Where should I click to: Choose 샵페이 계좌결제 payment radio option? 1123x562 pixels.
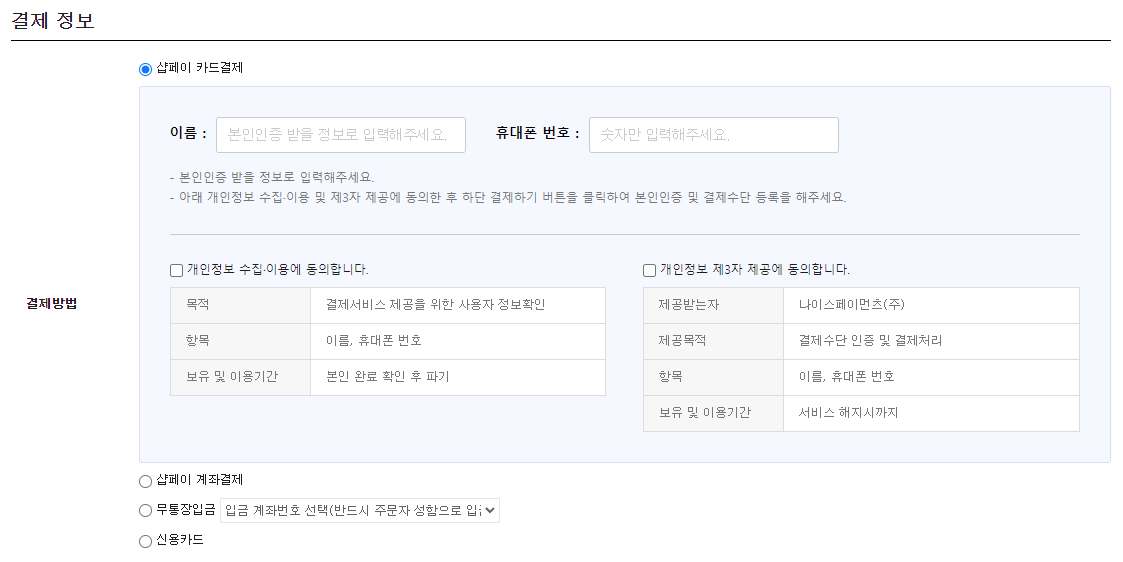[146, 481]
